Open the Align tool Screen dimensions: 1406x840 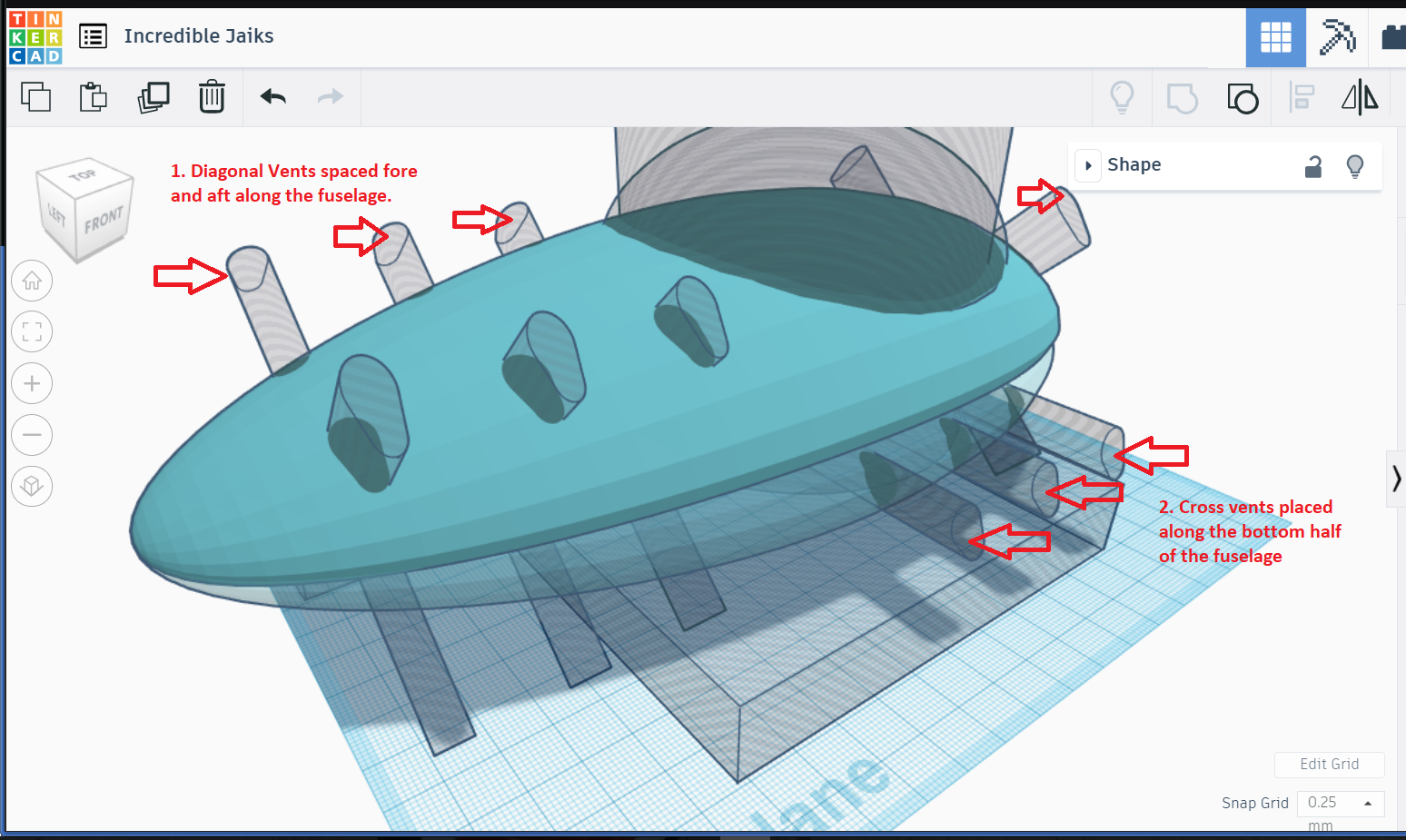(x=1302, y=96)
